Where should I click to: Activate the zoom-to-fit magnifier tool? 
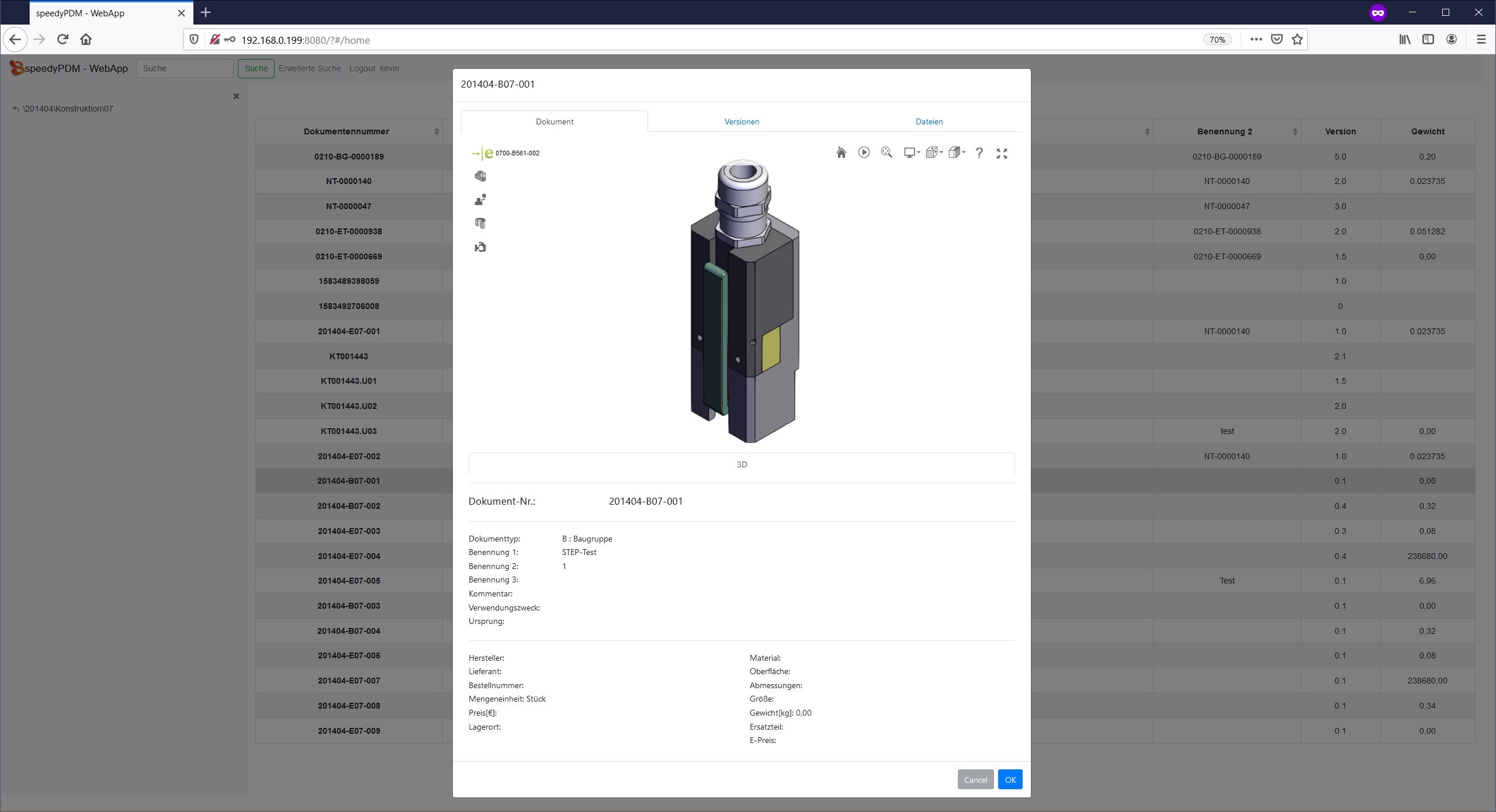coord(886,152)
